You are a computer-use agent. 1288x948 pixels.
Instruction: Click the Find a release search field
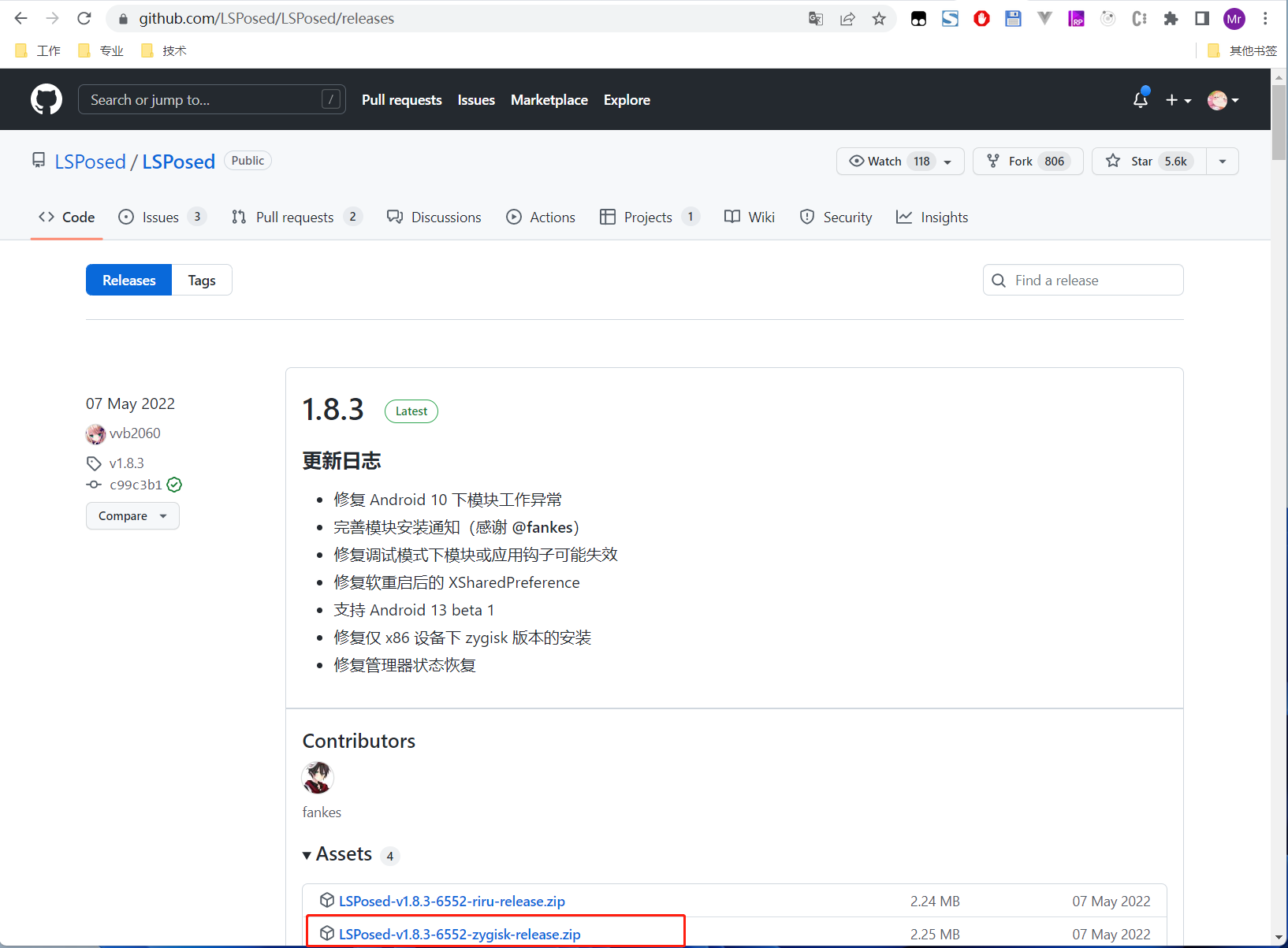[1083, 280]
